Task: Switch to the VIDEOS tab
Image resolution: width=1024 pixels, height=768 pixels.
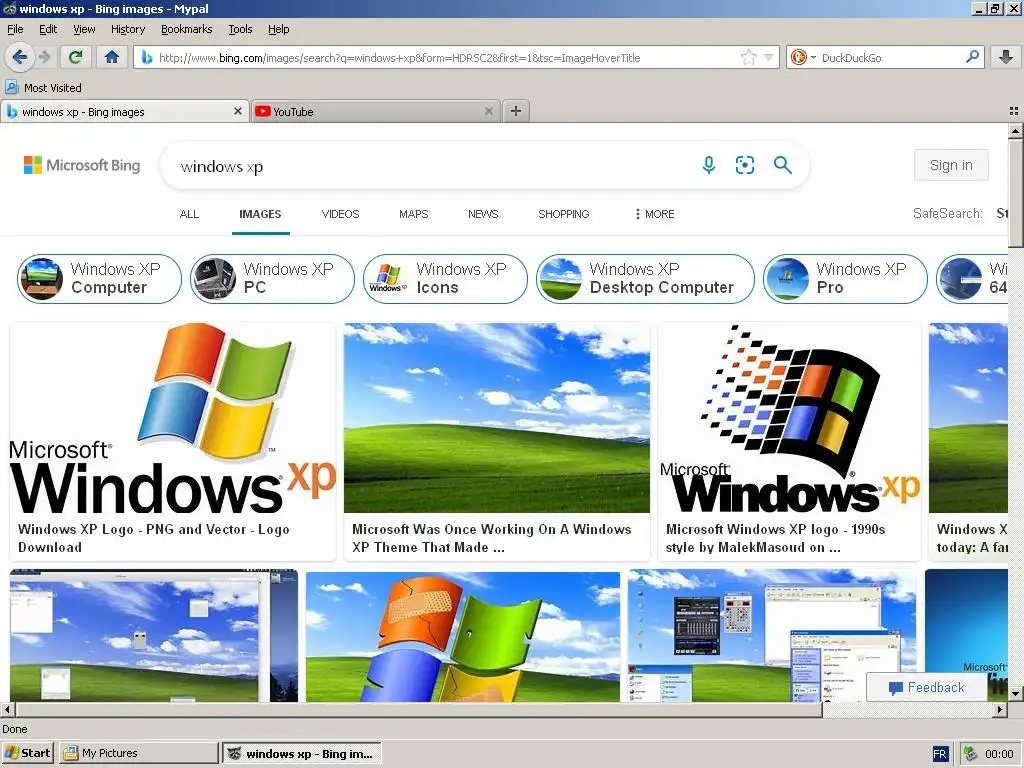Action: [x=340, y=214]
